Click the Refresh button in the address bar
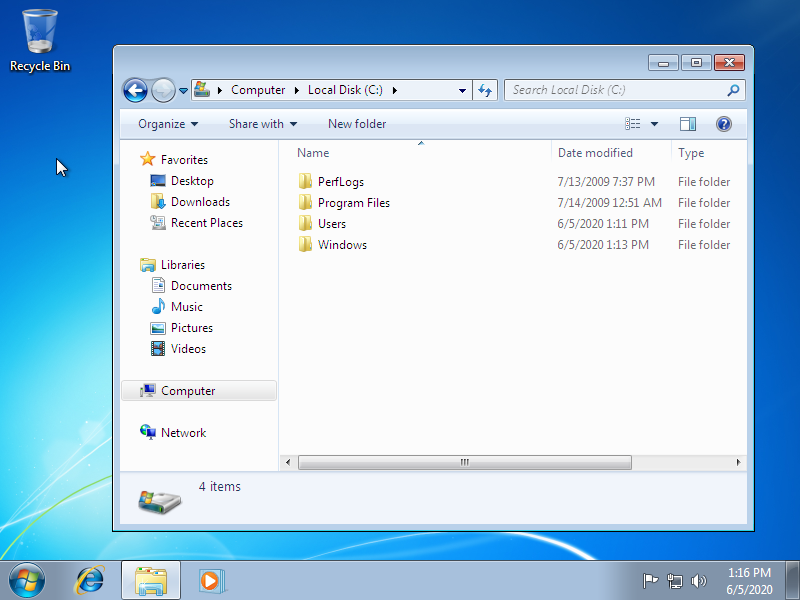The width and height of the screenshot is (800, 600). [485, 90]
